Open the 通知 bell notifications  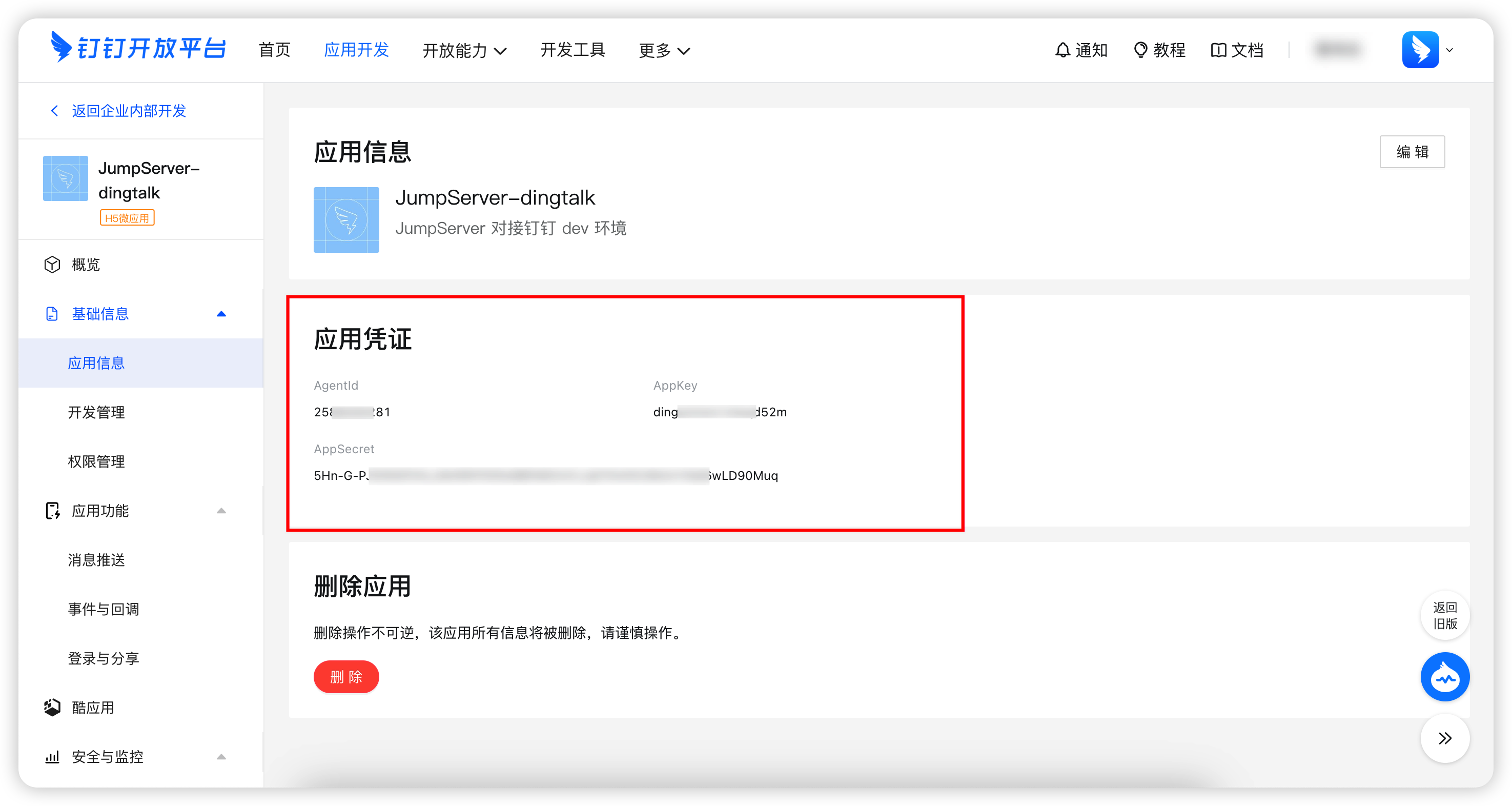tap(1081, 50)
